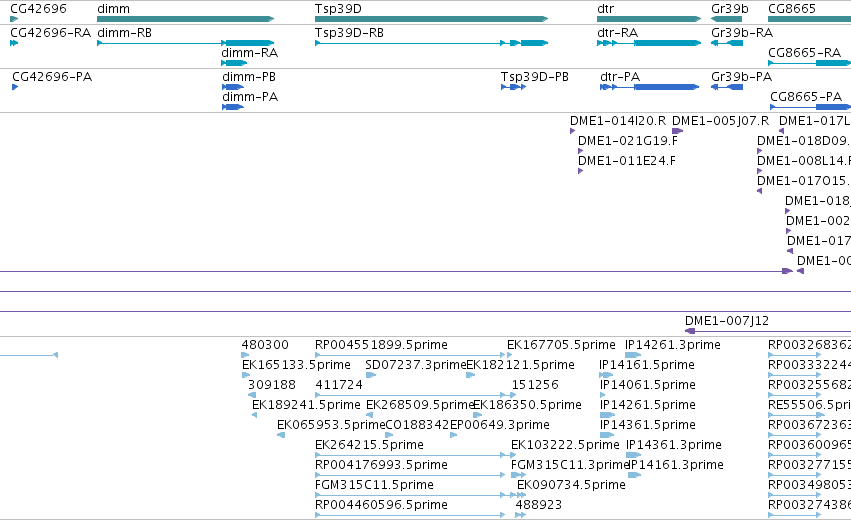Select the DME1-007J12 clone feature
The image size is (851, 520).
(x=768, y=331)
